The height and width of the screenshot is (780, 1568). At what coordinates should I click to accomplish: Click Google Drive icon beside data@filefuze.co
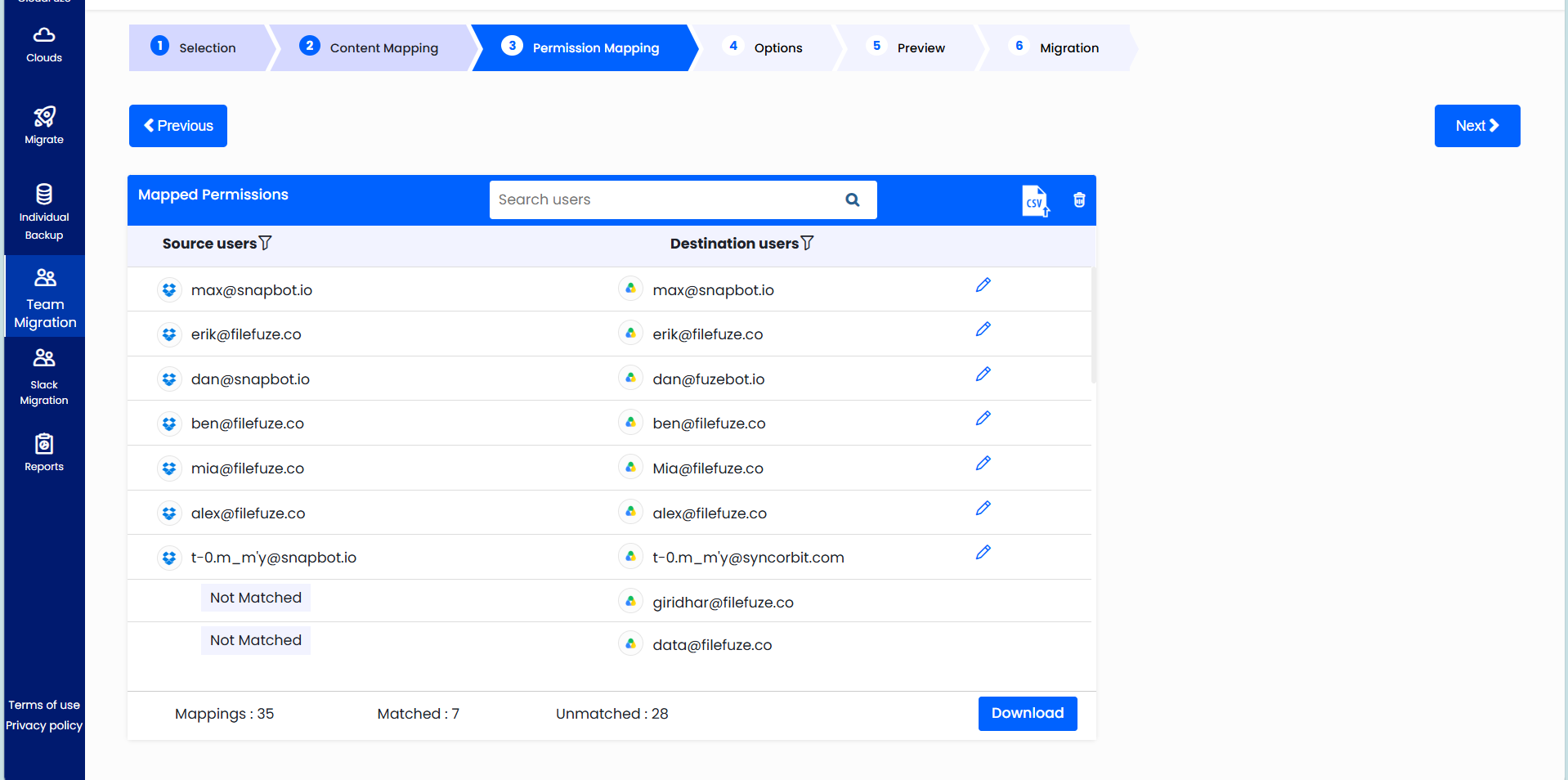coord(630,644)
